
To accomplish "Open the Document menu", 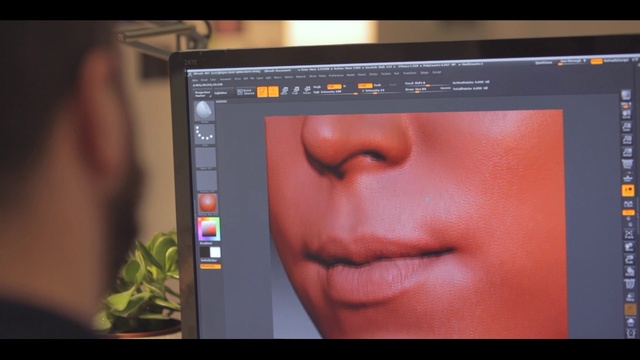I will (x=225, y=79).
